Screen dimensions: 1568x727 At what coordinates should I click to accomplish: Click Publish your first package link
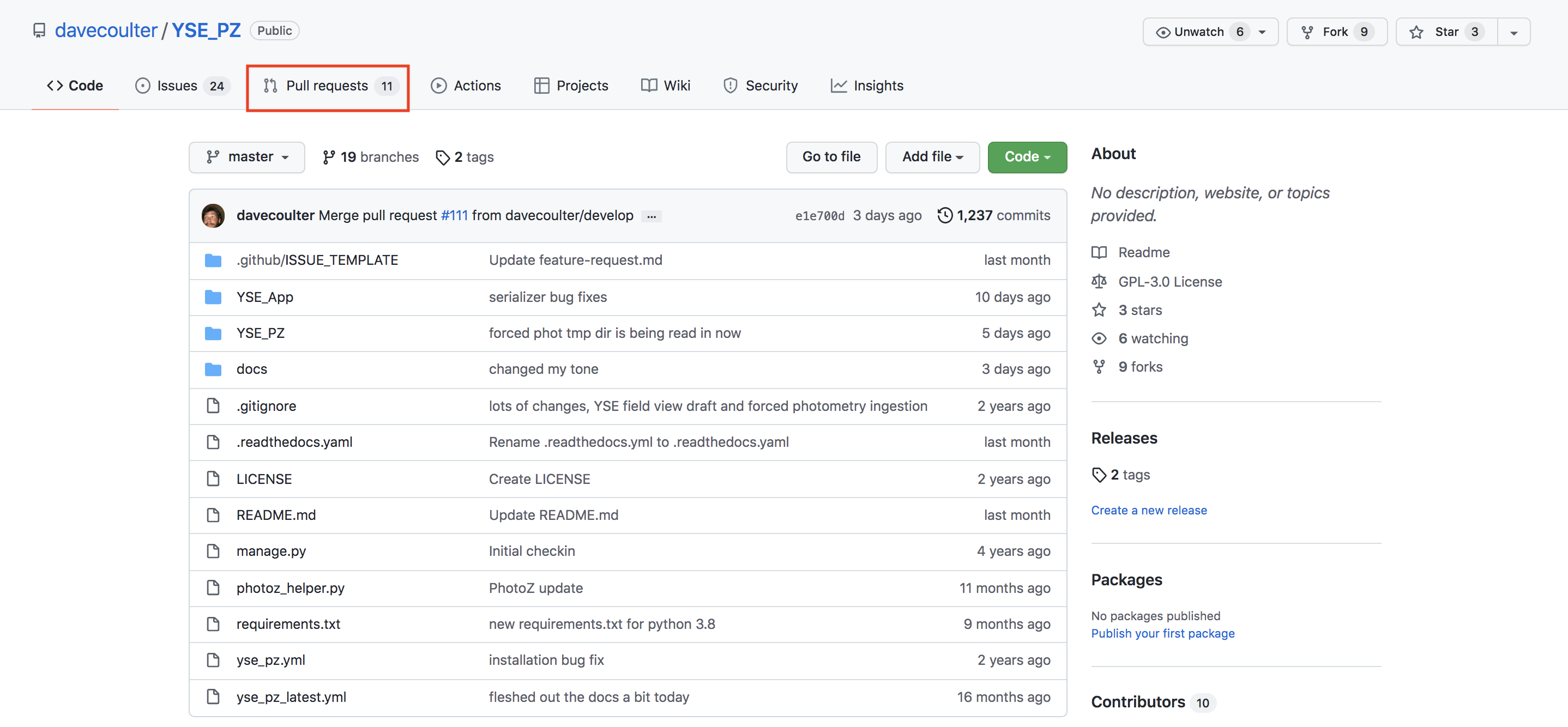coord(1162,633)
